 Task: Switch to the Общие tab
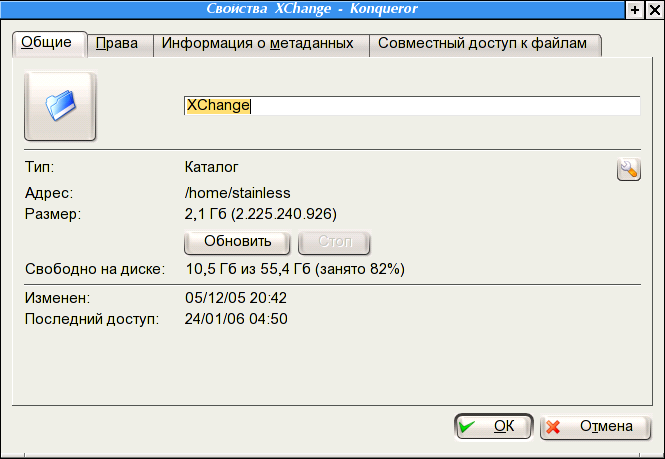tap(50, 43)
